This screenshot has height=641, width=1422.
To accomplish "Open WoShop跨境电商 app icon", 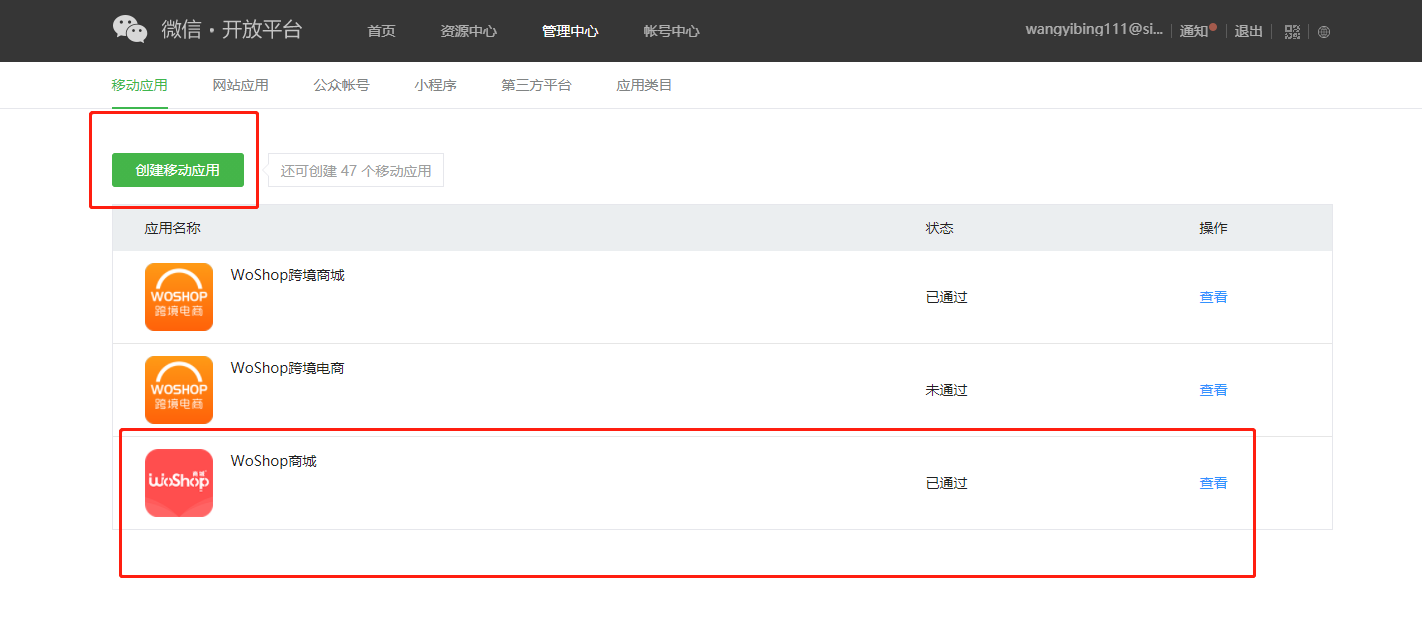I will [179, 390].
